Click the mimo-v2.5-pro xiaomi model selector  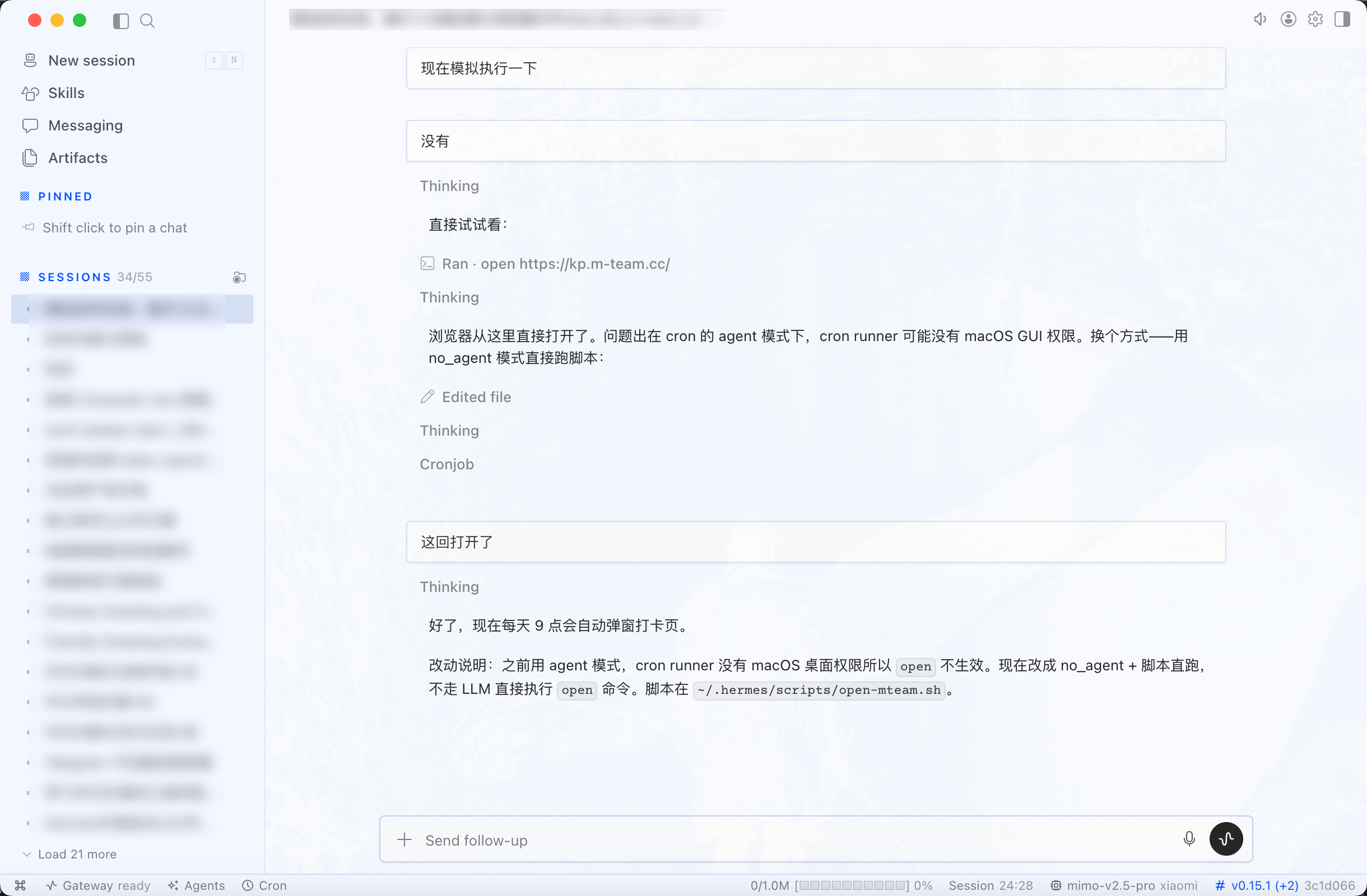[x=1124, y=886]
